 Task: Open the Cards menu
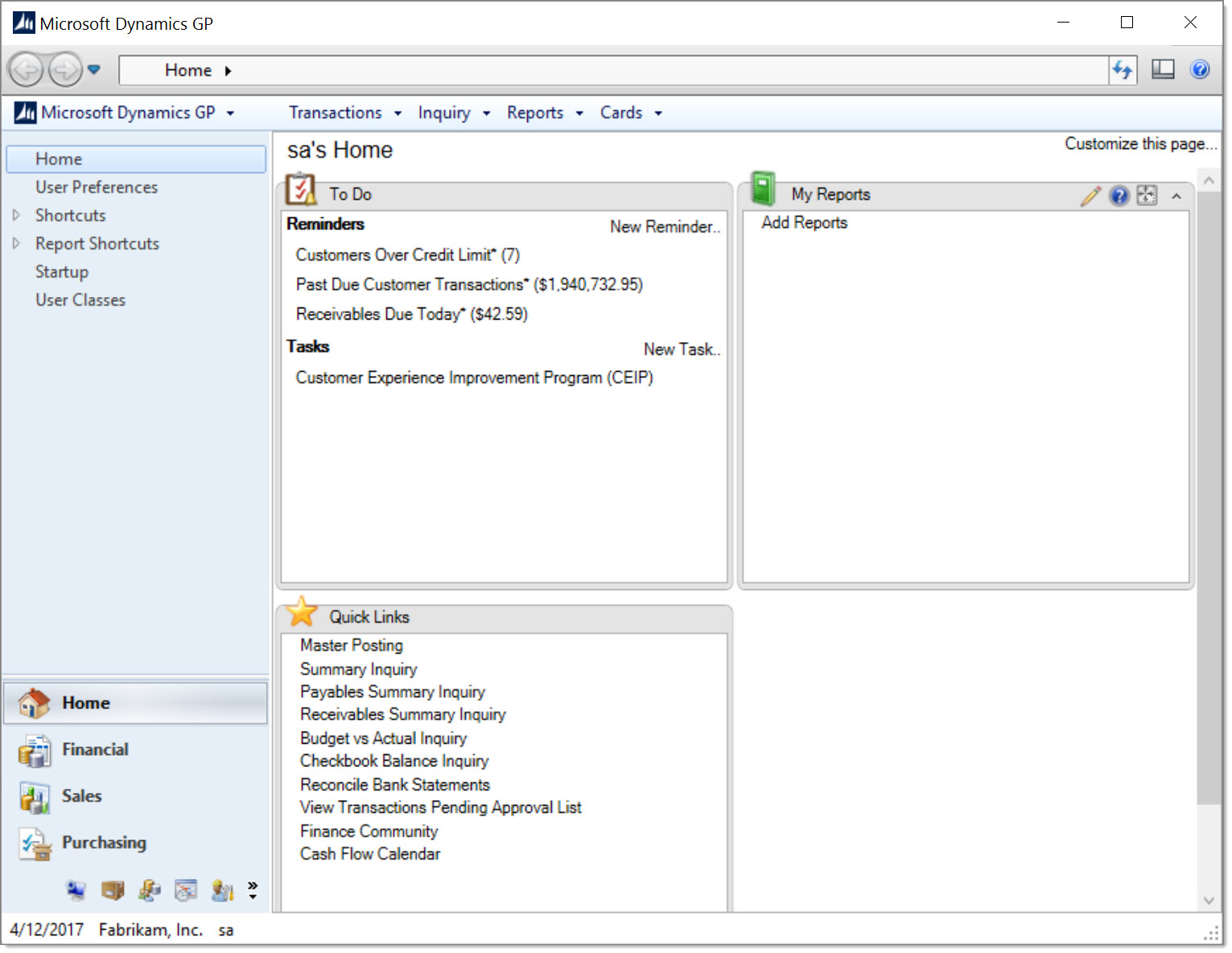click(630, 113)
